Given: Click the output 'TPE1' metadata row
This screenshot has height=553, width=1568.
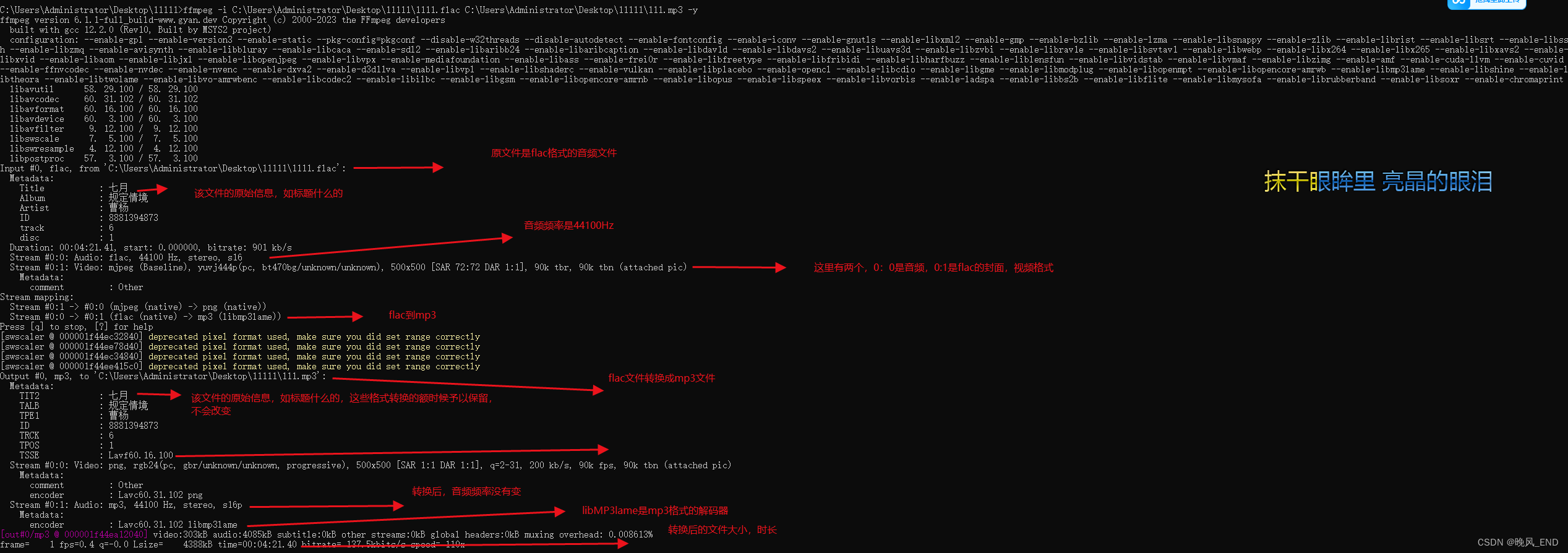Looking at the screenshot, I should (x=74, y=416).
